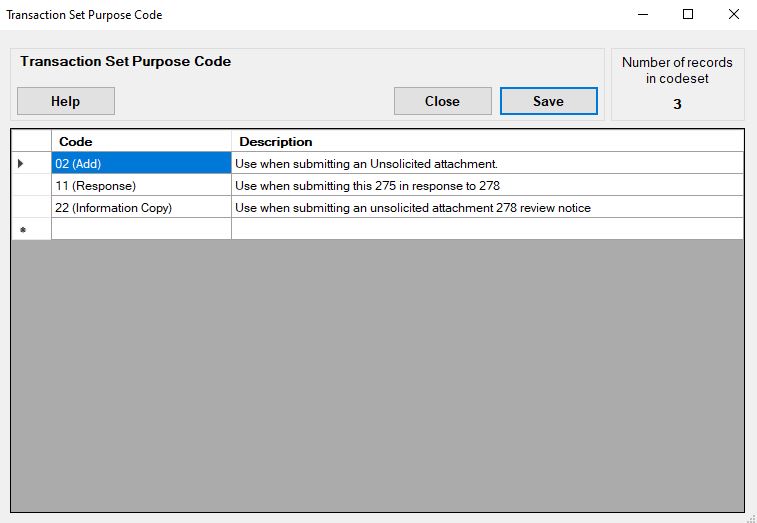The width and height of the screenshot is (757, 523).
Task: Sort by the Description column header
Action: (x=487, y=141)
